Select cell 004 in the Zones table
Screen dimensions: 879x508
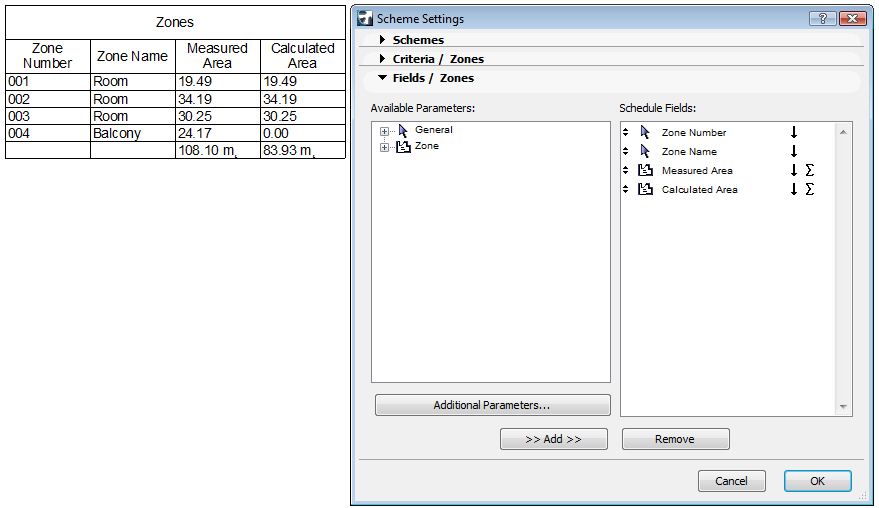point(48,133)
